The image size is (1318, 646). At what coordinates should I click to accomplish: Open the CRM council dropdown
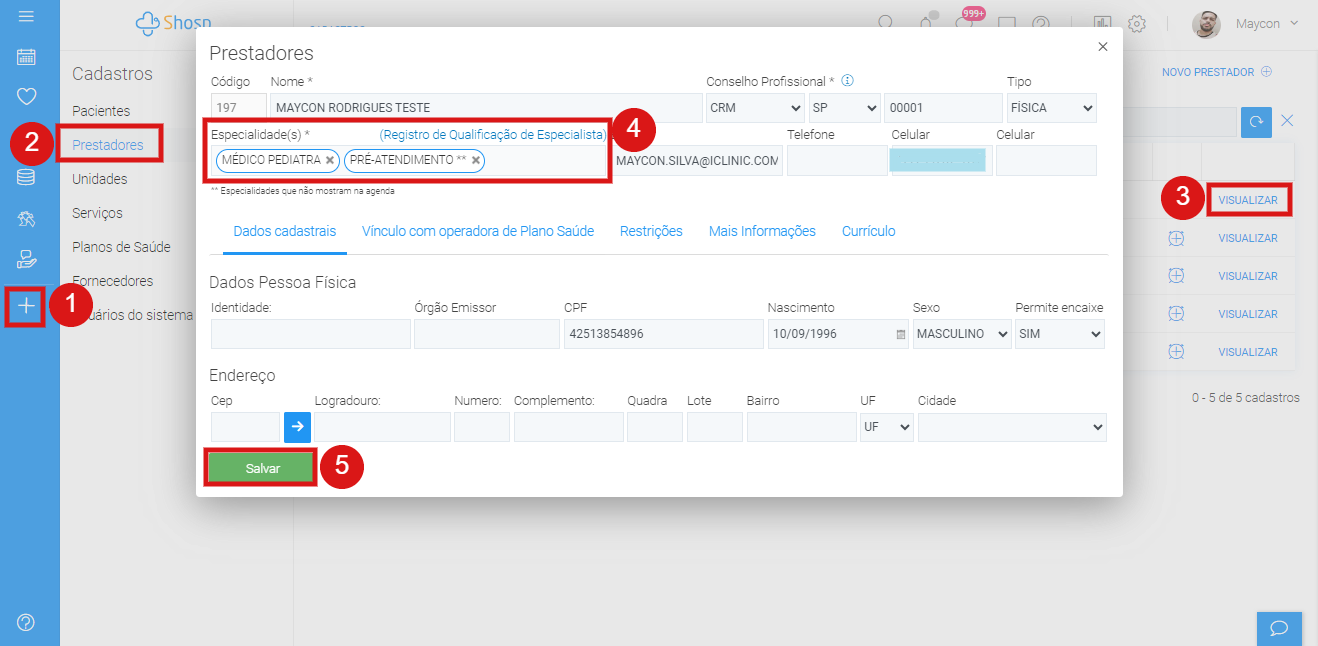point(755,108)
